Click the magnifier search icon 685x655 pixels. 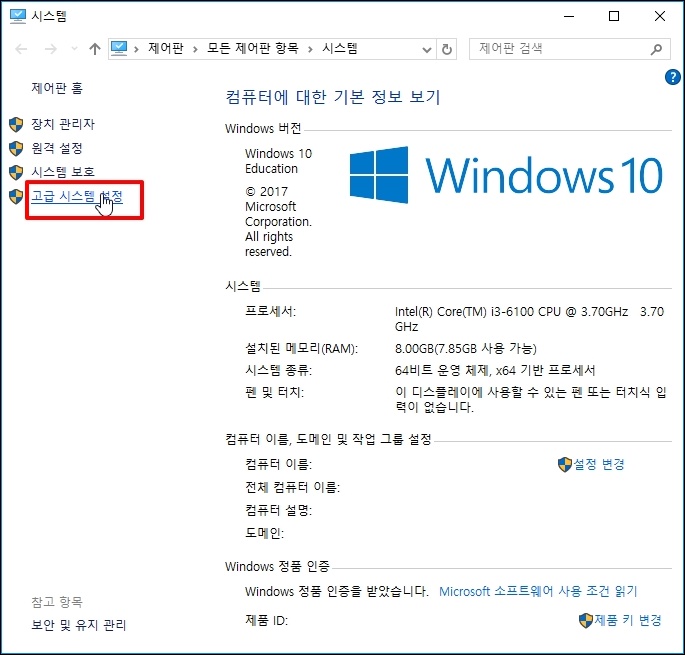[x=656, y=49]
